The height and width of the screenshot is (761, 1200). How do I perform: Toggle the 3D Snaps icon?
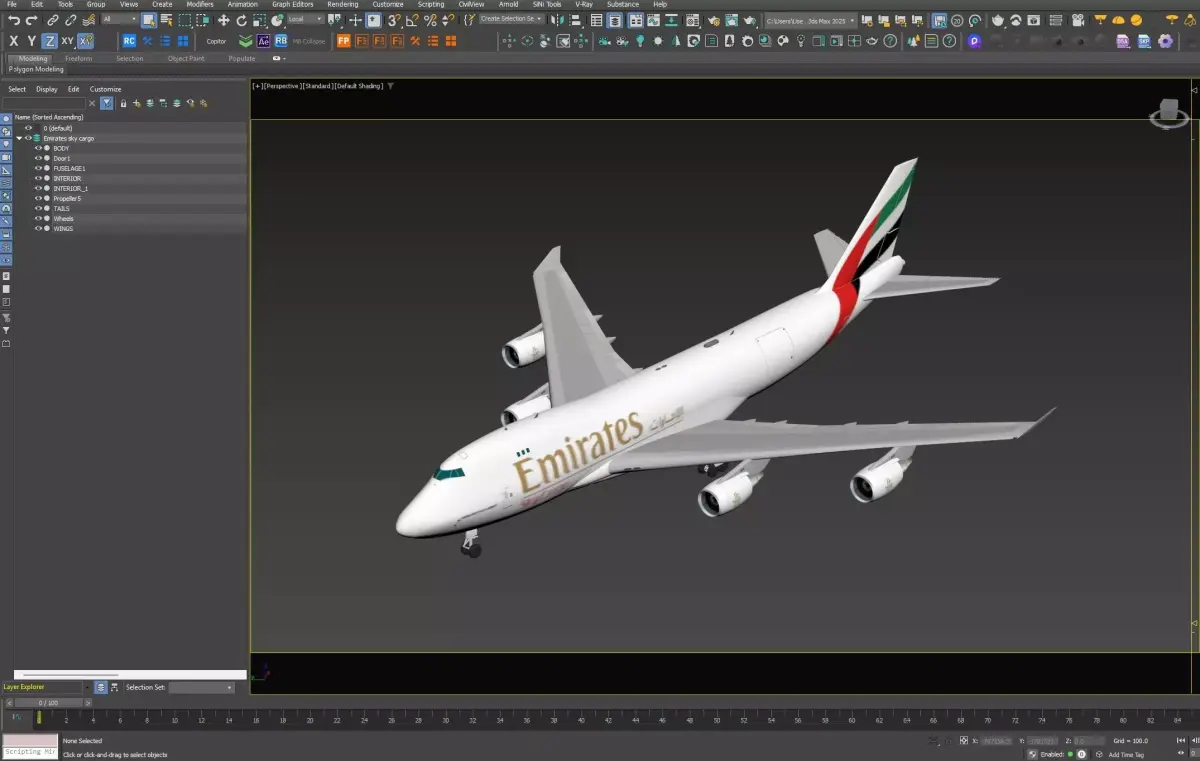point(394,20)
